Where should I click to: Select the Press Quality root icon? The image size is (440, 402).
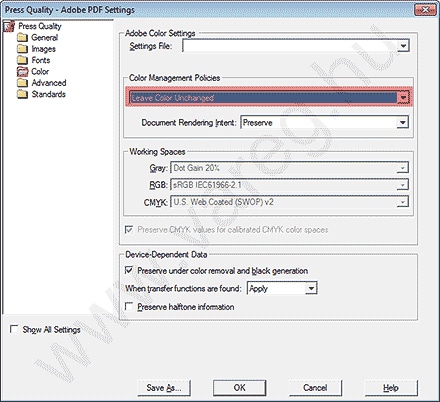click(x=9, y=26)
